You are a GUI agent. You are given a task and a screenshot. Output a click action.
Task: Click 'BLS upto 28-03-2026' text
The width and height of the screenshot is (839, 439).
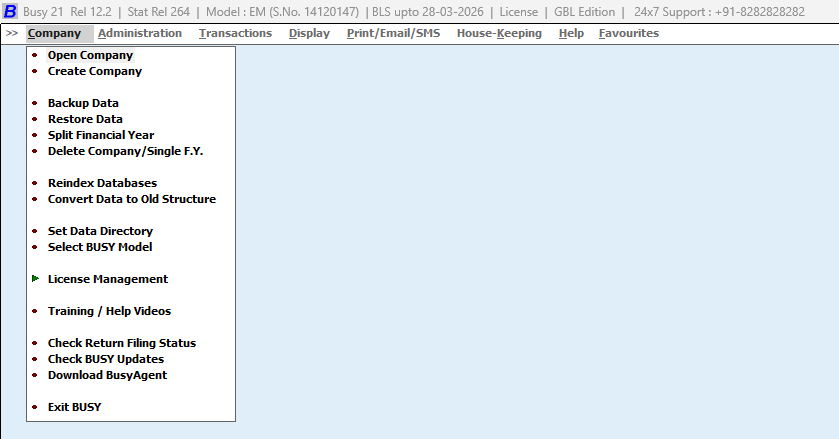(x=428, y=12)
